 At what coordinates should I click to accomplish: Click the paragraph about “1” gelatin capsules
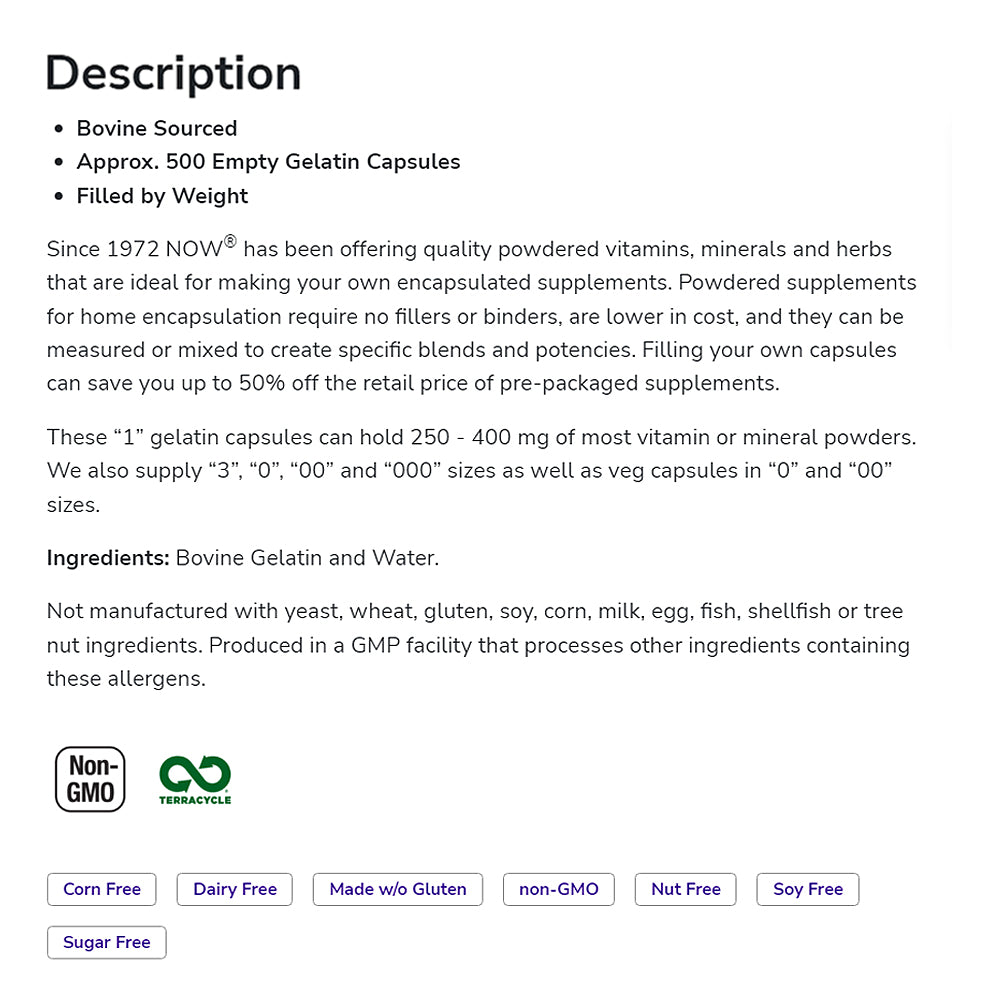[480, 470]
